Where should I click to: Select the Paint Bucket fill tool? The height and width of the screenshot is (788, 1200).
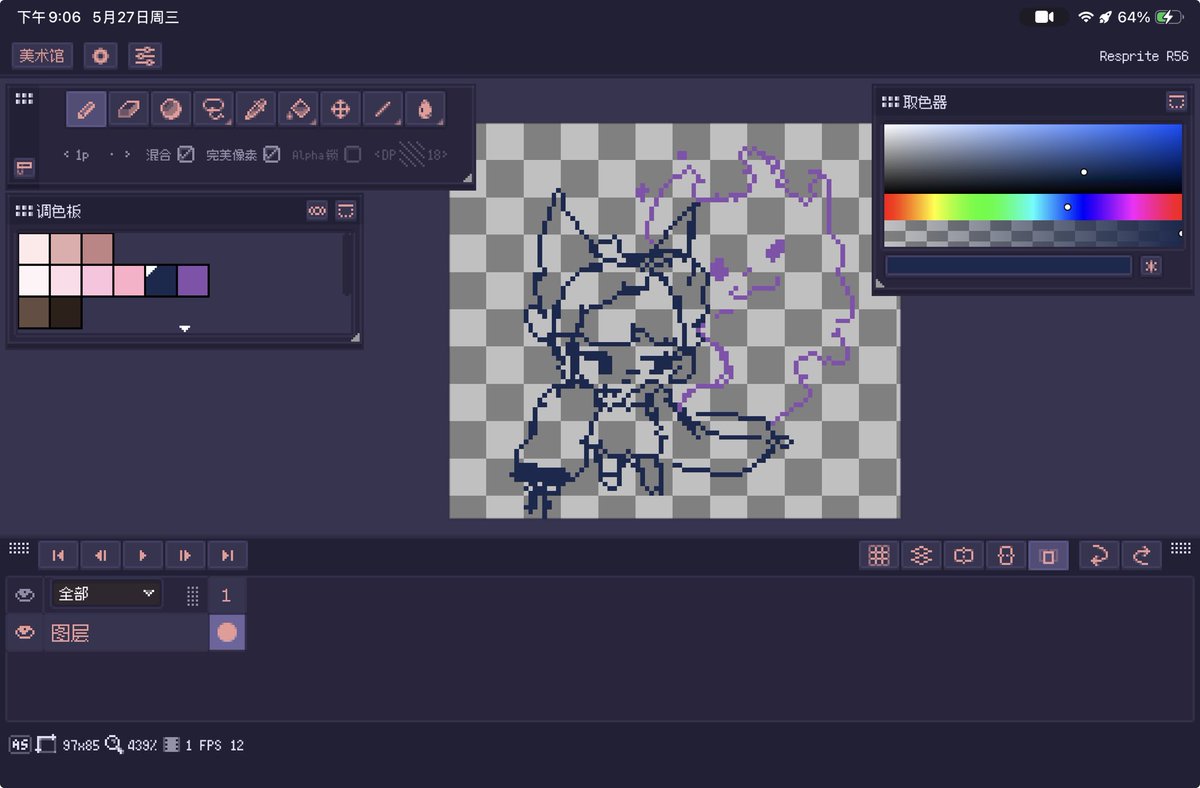tap(298, 109)
